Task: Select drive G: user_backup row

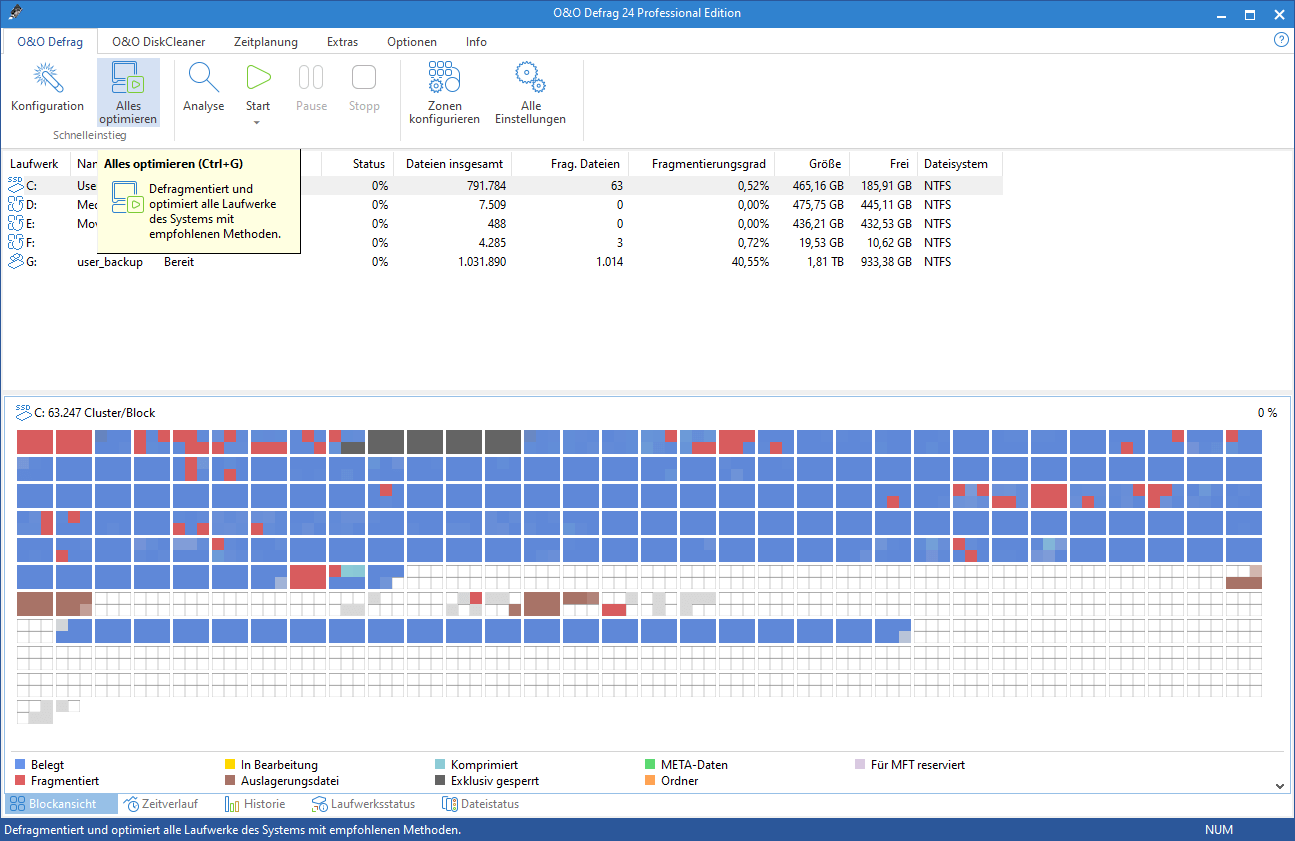Action: [x=110, y=262]
